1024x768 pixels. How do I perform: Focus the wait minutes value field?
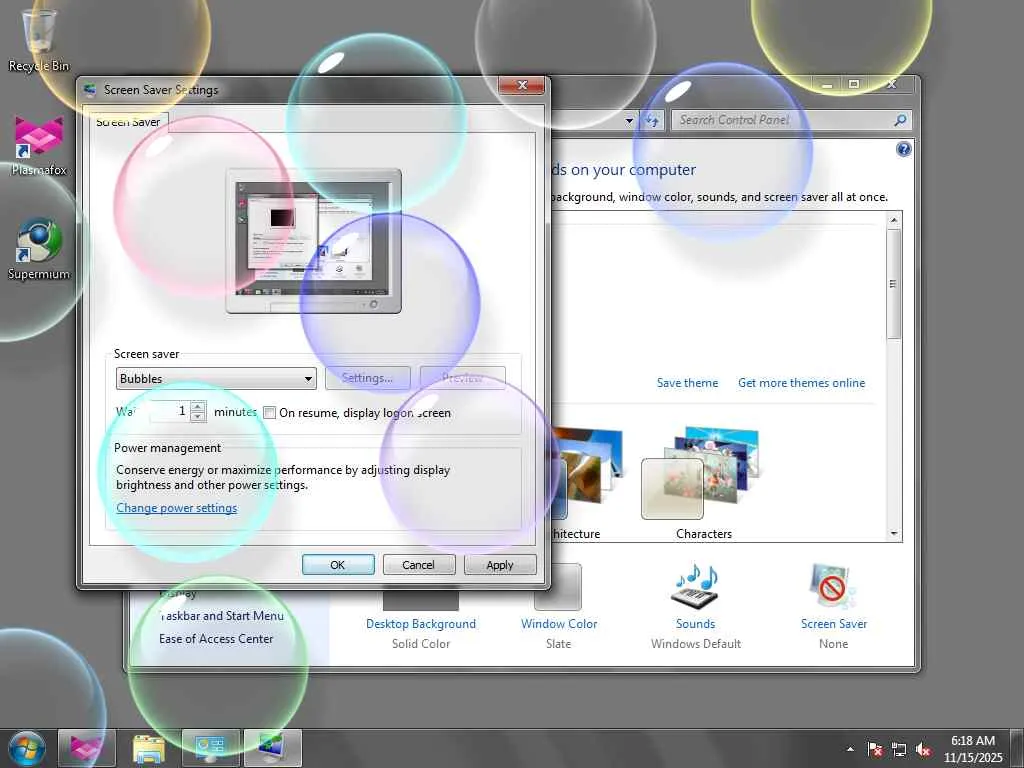point(169,411)
